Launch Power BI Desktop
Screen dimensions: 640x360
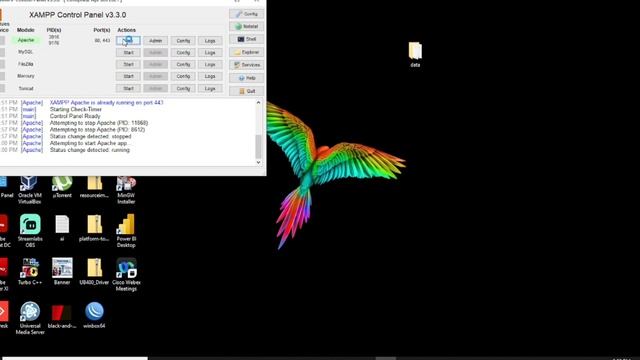coord(126,231)
